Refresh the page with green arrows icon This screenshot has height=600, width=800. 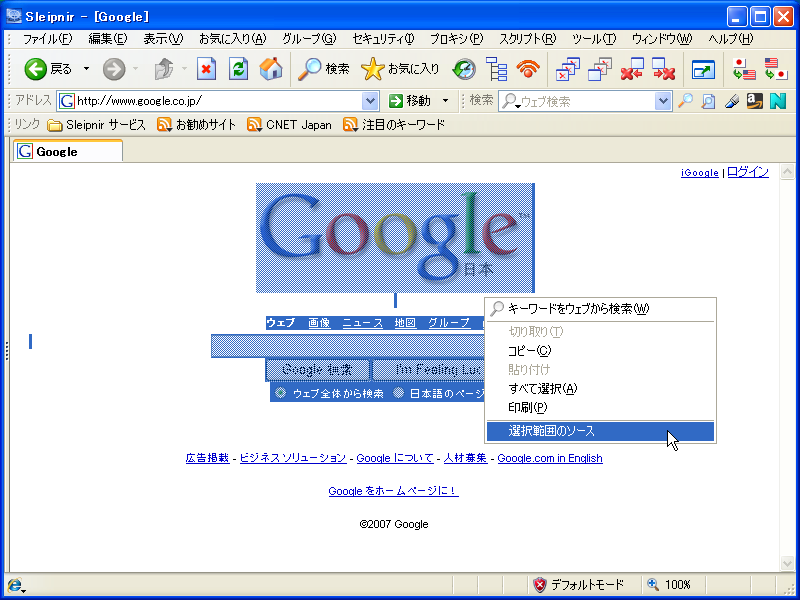(x=238, y=69)
